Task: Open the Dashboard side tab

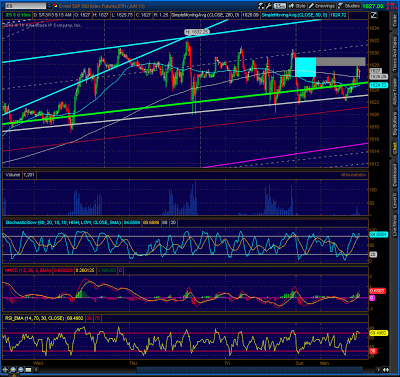Action: [x=395, y=175]
